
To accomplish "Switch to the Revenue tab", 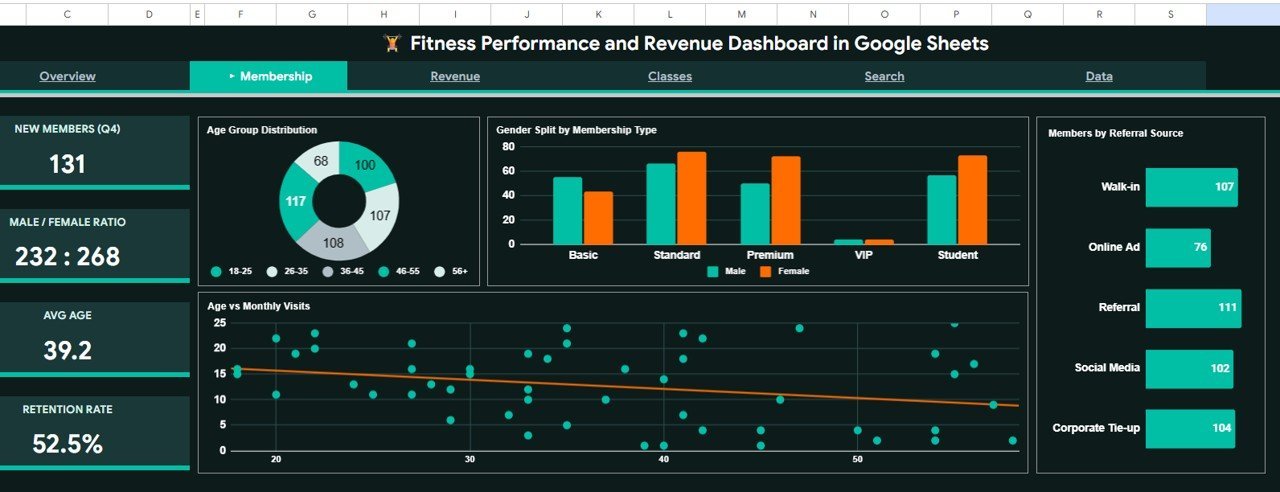I will tap(455, 76).
